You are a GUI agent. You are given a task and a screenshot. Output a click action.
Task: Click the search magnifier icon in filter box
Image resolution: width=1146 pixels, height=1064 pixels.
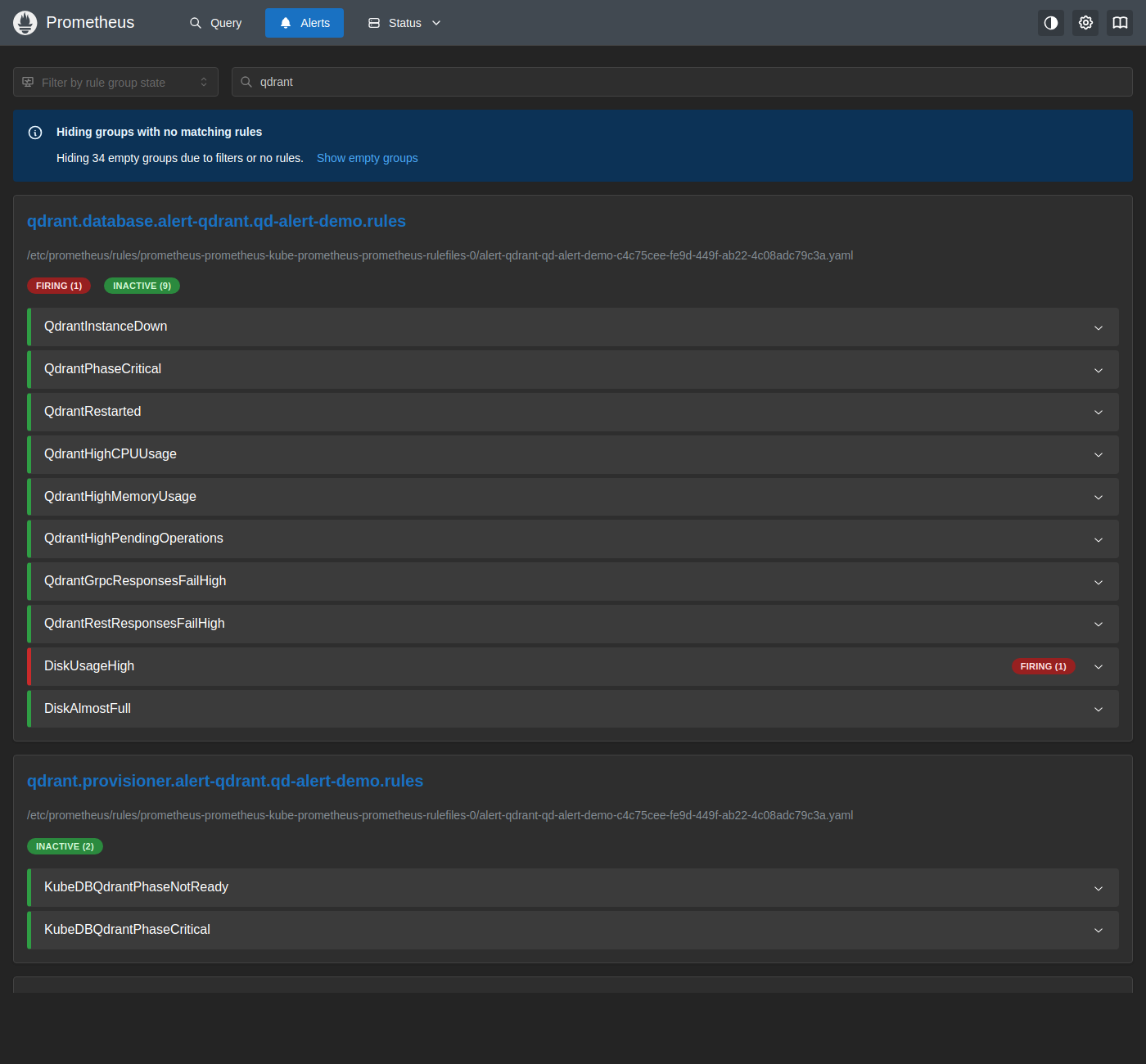[x=246, y=82]
